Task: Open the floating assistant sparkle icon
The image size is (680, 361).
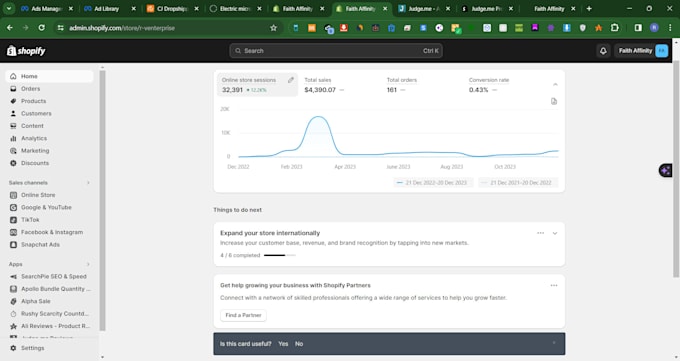Action: tap(666, 170)
